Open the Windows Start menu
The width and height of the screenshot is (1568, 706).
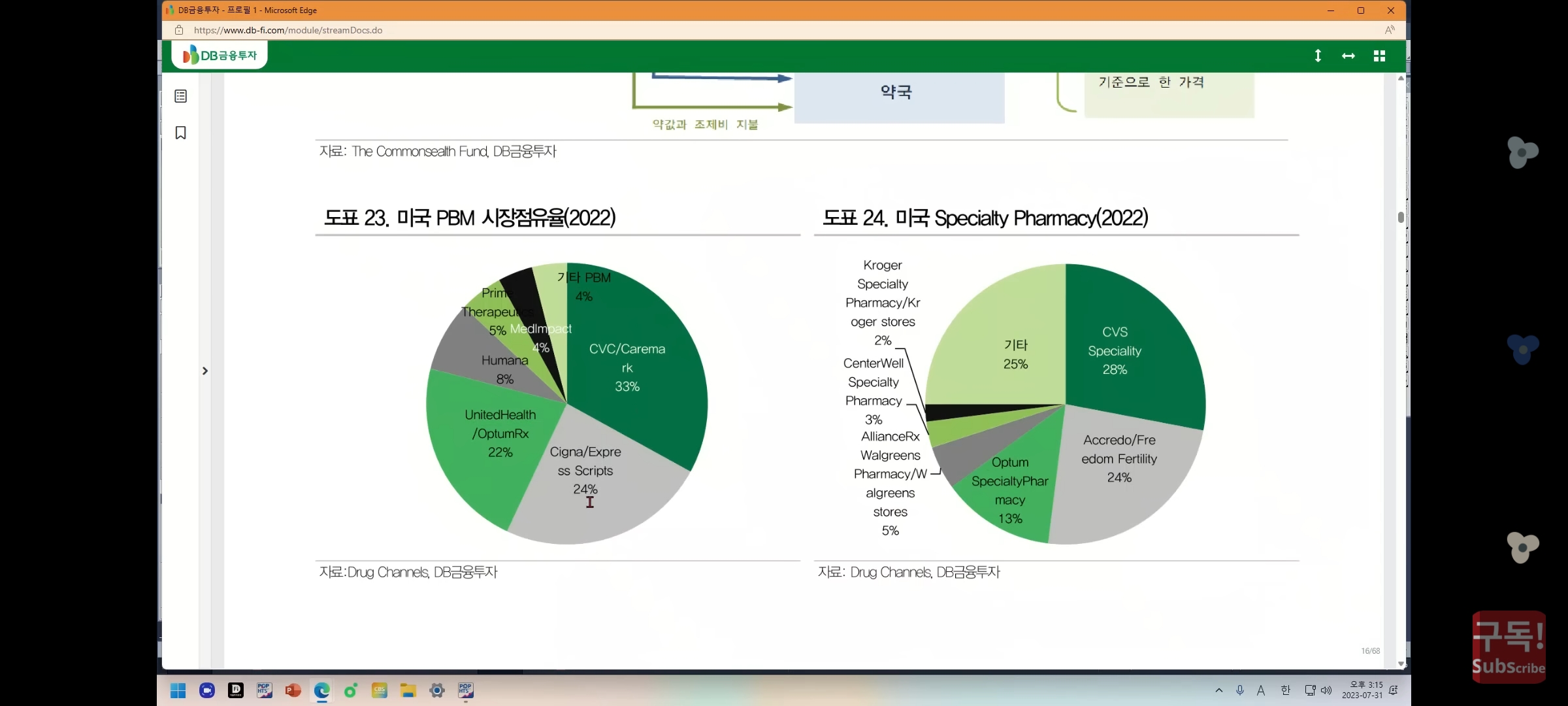[x=178, y=690]
